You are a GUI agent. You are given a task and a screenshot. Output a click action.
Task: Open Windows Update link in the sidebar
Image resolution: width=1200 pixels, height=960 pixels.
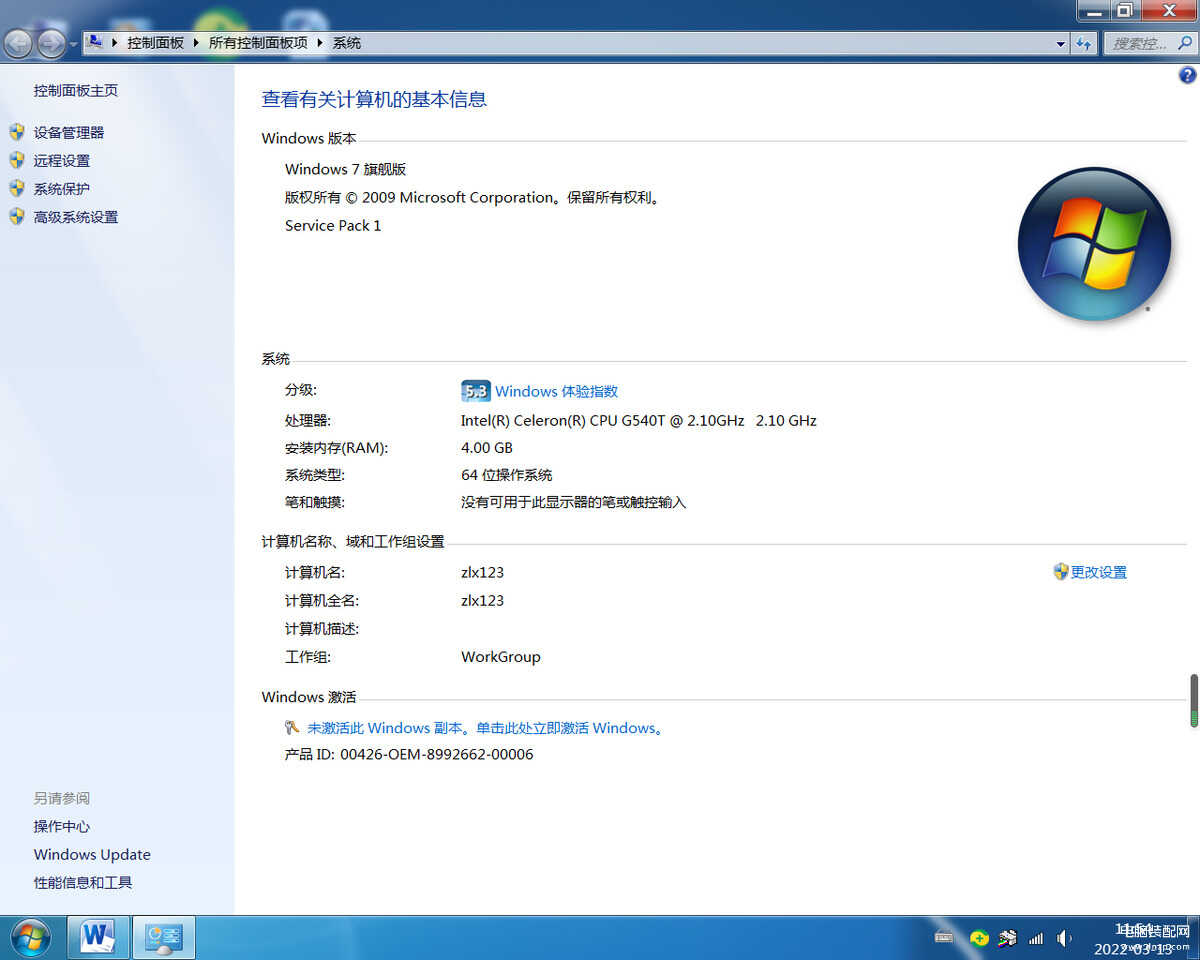coord(92,854)
